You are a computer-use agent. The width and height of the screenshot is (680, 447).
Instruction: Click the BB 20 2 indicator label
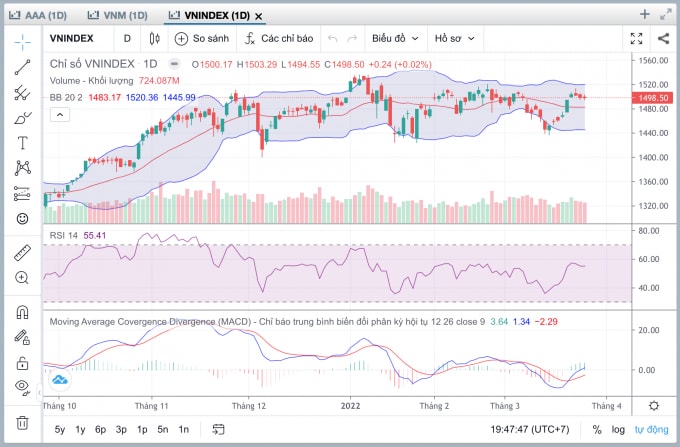pyautogui.click(x=66, y=98)
